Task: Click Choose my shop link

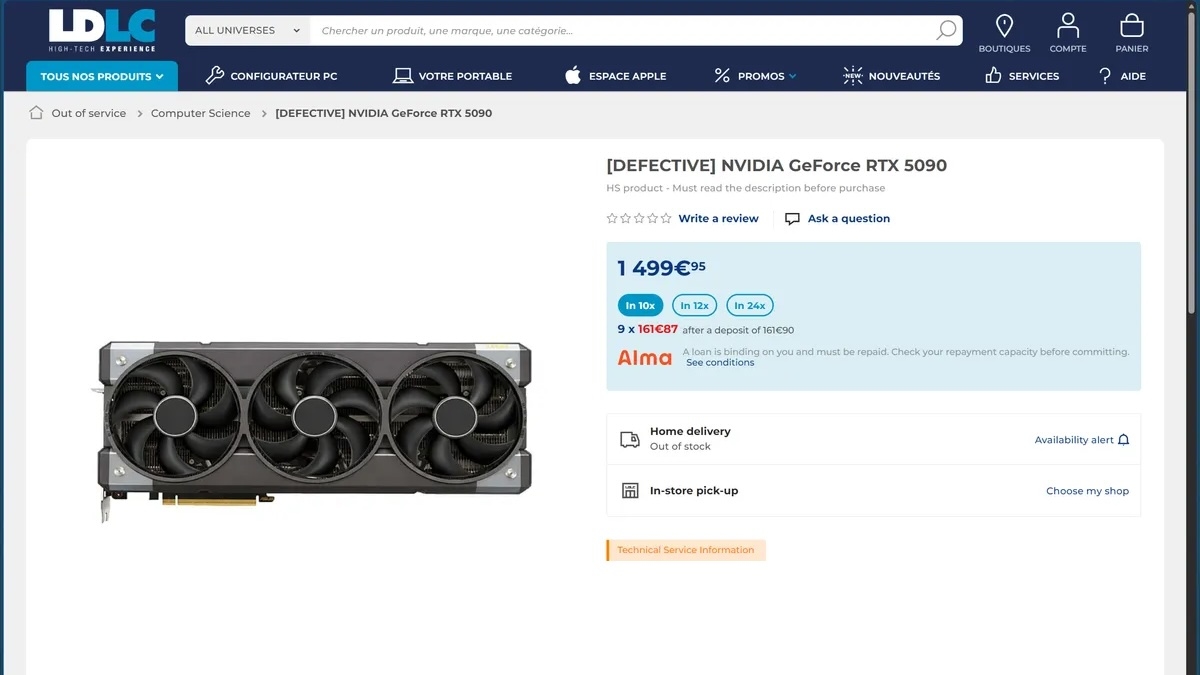Action: click(1087, 491)
